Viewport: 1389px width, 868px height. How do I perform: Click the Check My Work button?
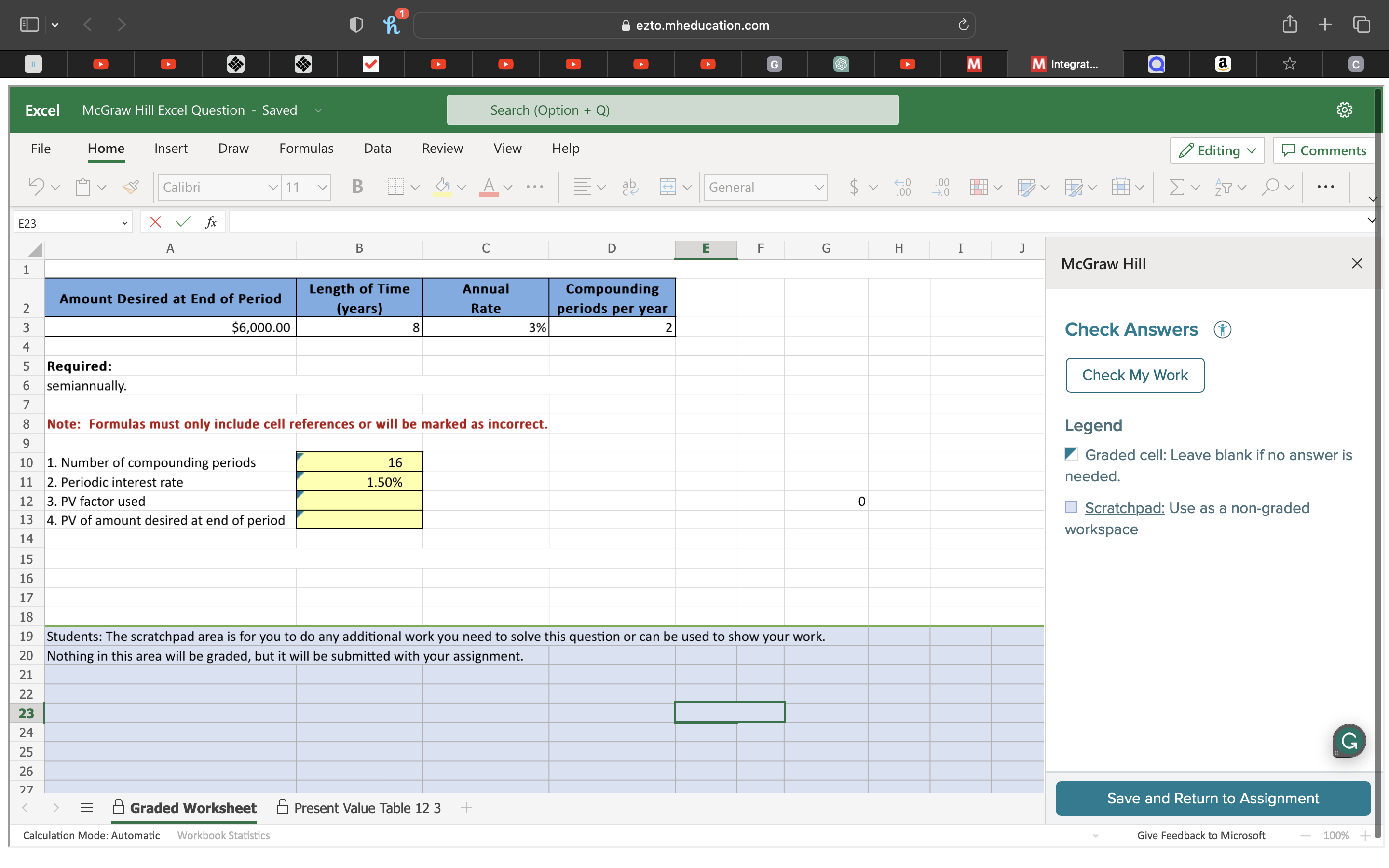pos(1134,375)
